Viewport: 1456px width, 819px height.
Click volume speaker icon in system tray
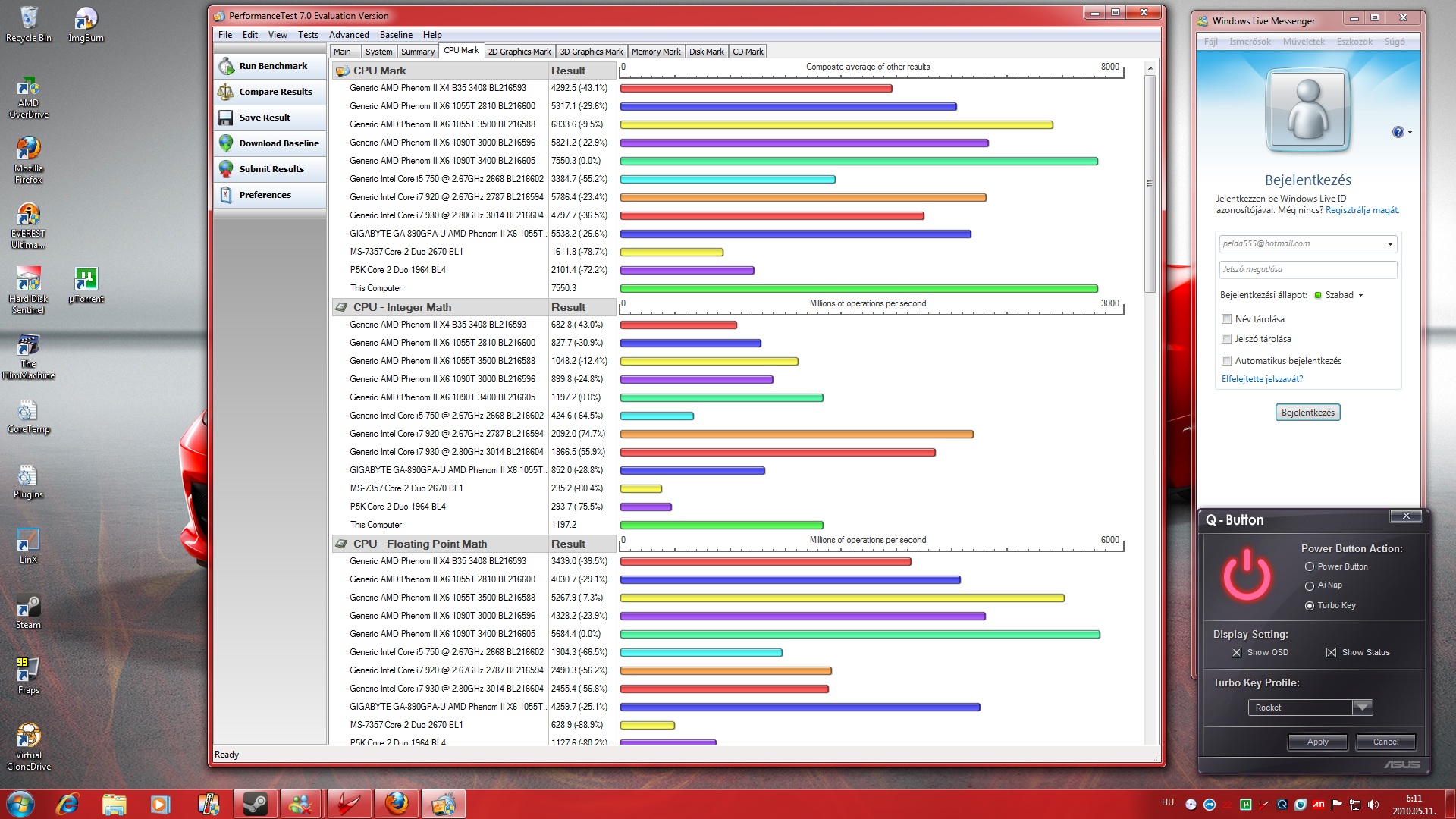point(1373,805)
